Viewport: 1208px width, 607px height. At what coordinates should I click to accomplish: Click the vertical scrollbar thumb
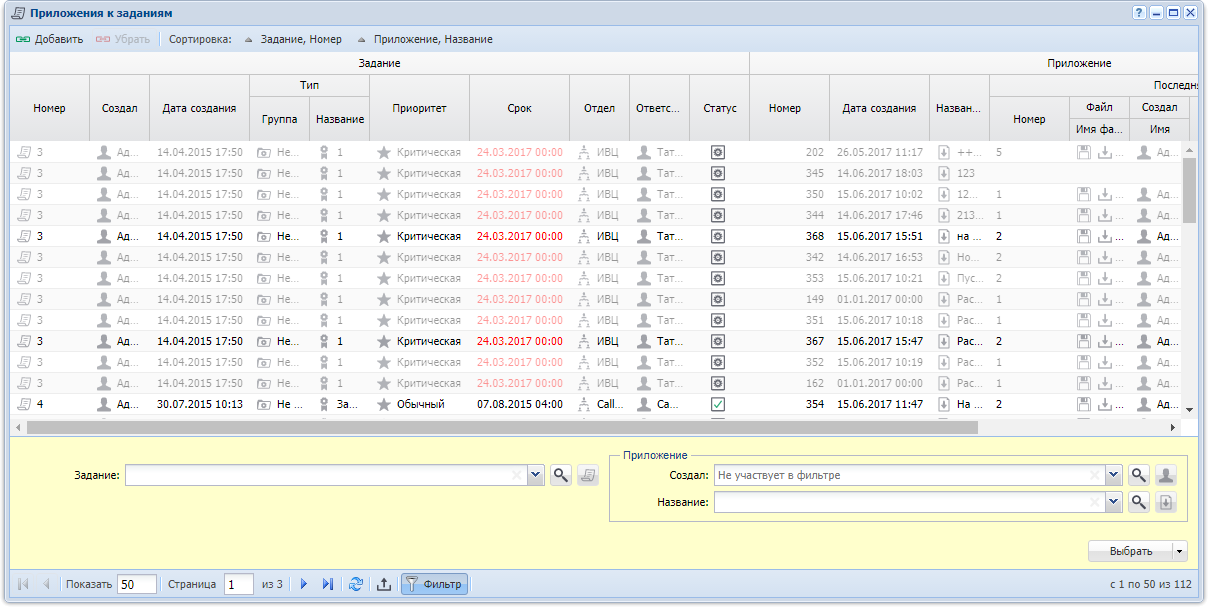pyautogui.click(x=1189, y=189)
